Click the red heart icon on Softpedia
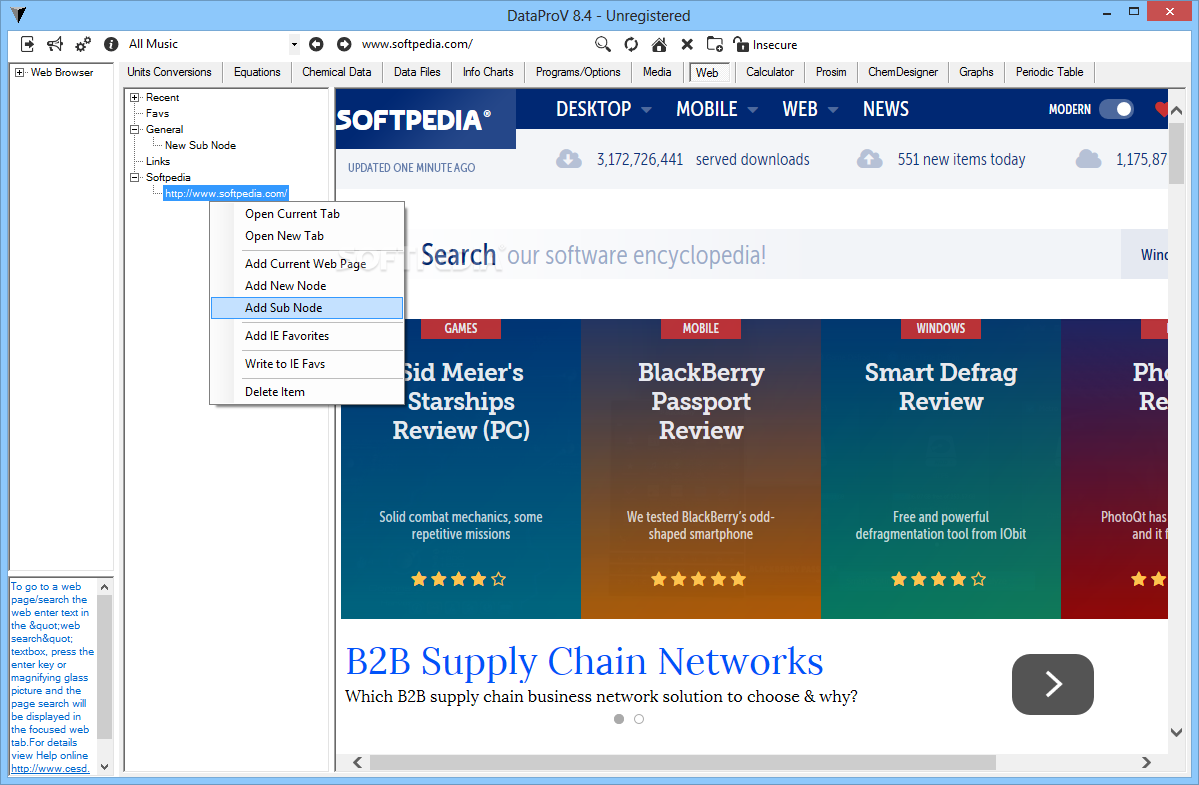1199x785 pixels. coord(1161,109)
